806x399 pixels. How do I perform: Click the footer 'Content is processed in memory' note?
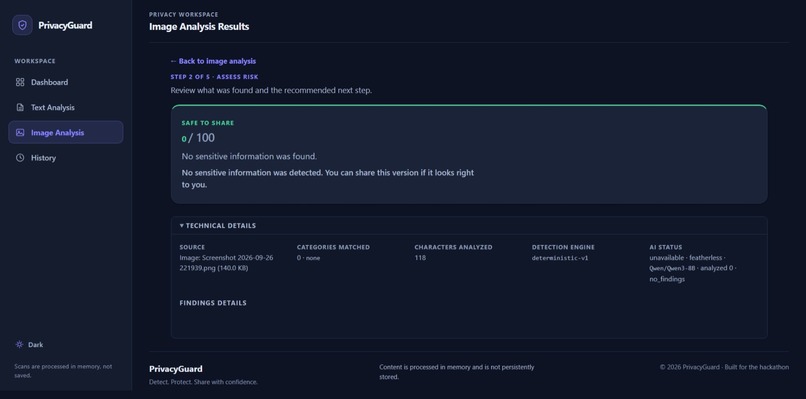(x=456, y=372)
